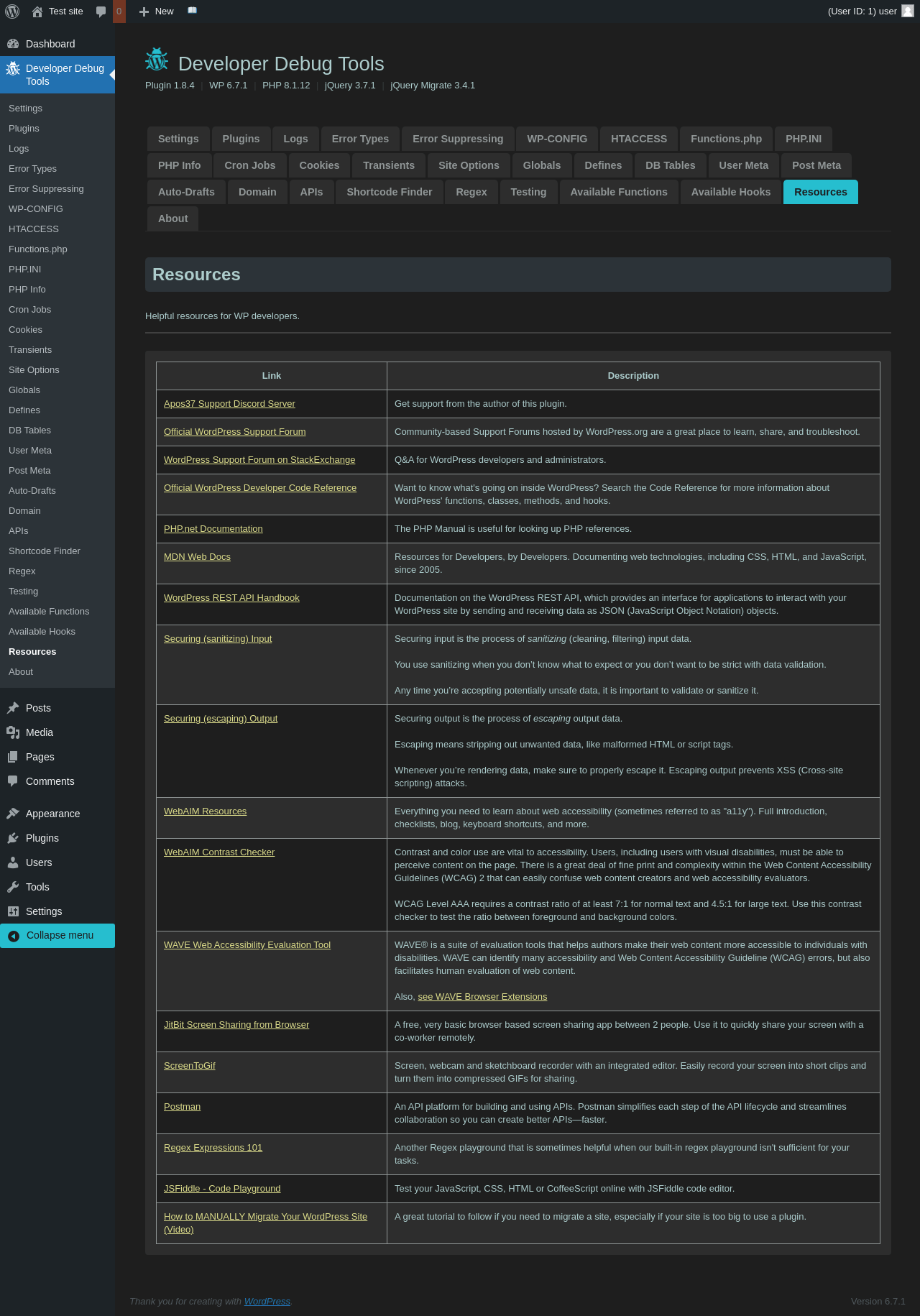Open the WordPress logo menu
920x1316 pixels.
click(x=12, y=11)
